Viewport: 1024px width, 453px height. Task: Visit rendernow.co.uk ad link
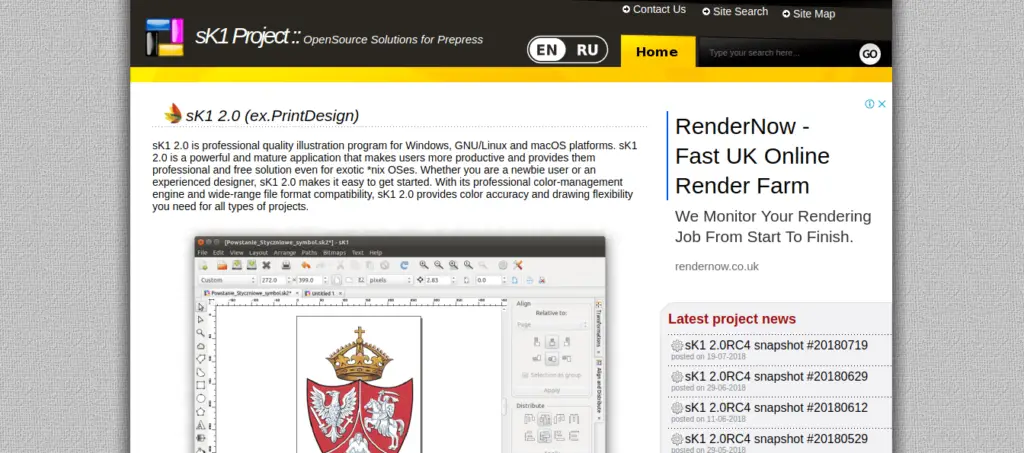(717, 267)
